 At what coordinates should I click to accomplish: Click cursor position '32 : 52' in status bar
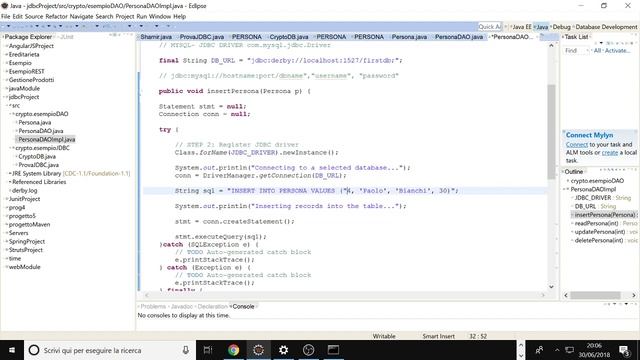(x=478, y=336)
